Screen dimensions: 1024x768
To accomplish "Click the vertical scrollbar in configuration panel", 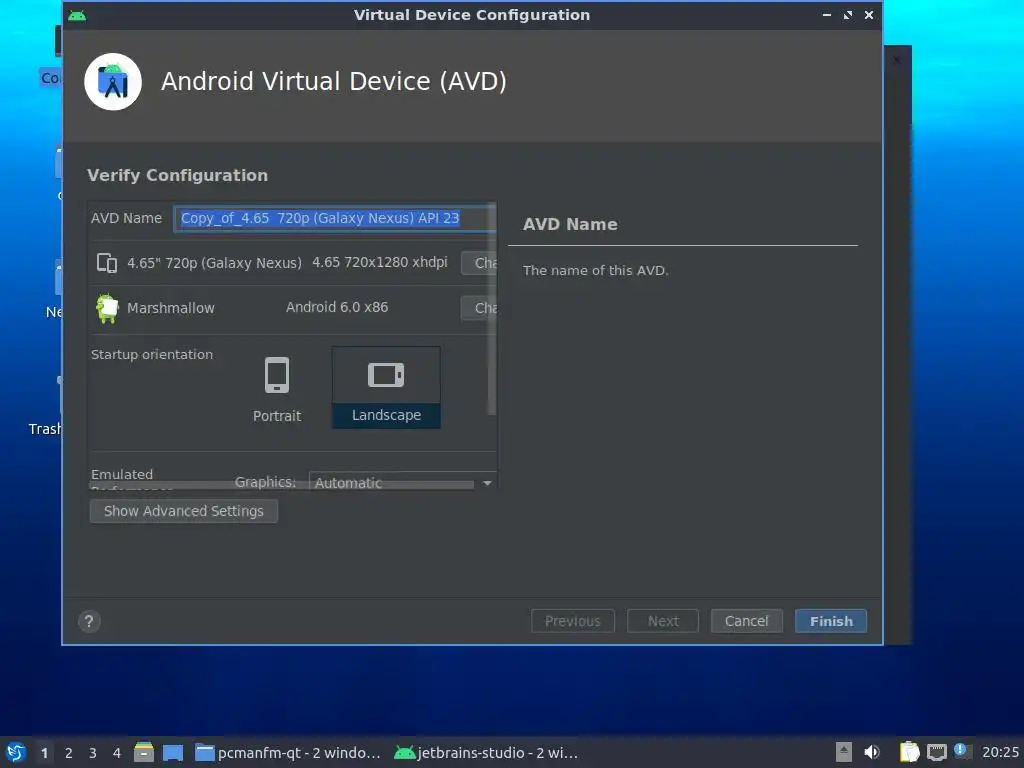I will pyautogui.click(x=492, y=308).
